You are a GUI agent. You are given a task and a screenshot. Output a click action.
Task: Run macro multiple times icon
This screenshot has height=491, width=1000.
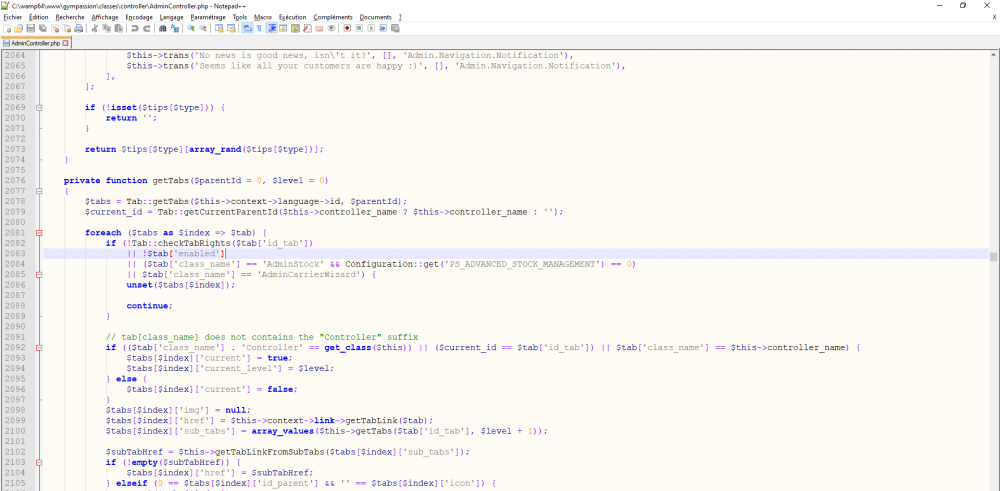pyautogui.click(x=383, y=28)
